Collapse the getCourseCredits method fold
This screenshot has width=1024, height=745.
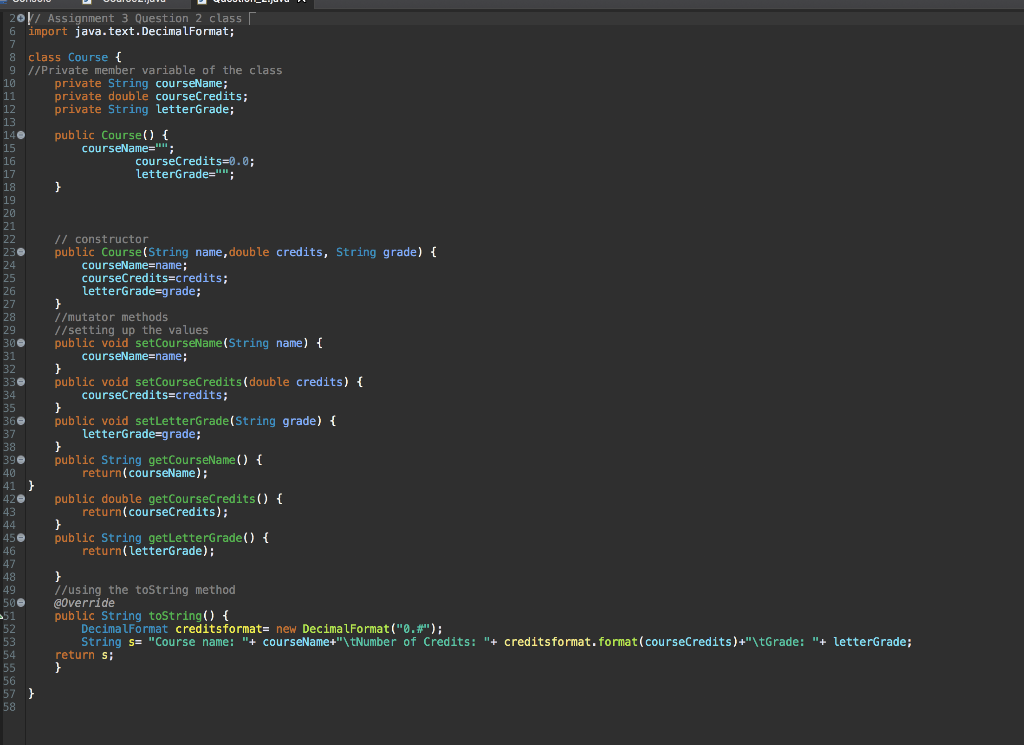(x=21, y=499)
